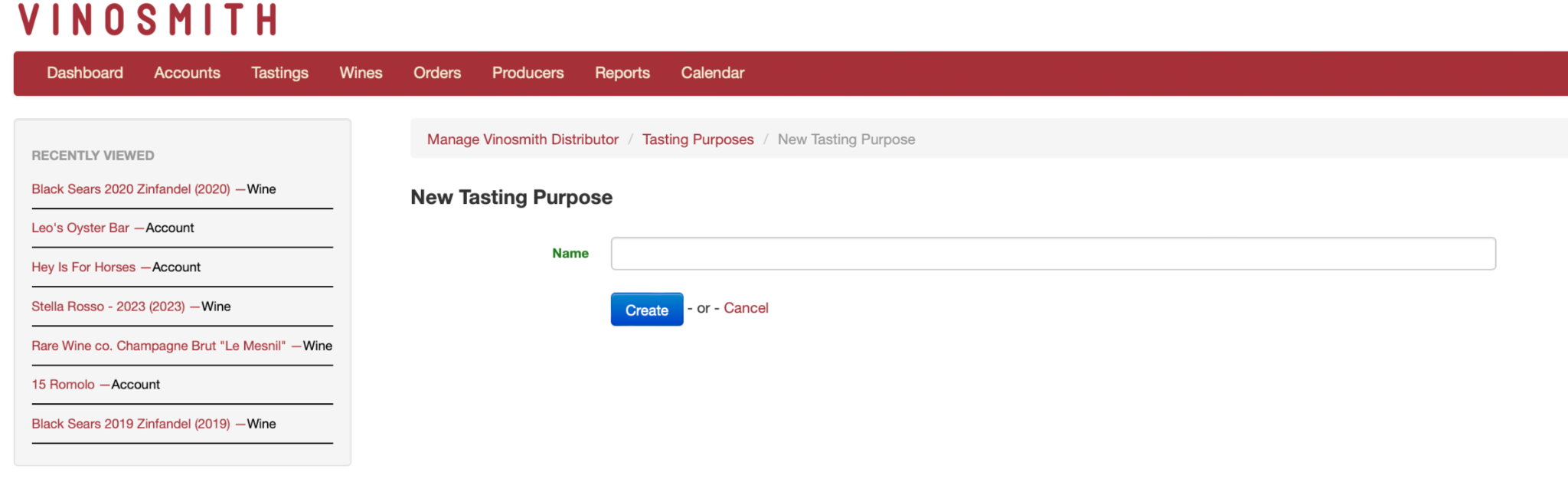Navigate to Producers
The height and width of the screenshot is (492, 1568).
click(528, 73)
